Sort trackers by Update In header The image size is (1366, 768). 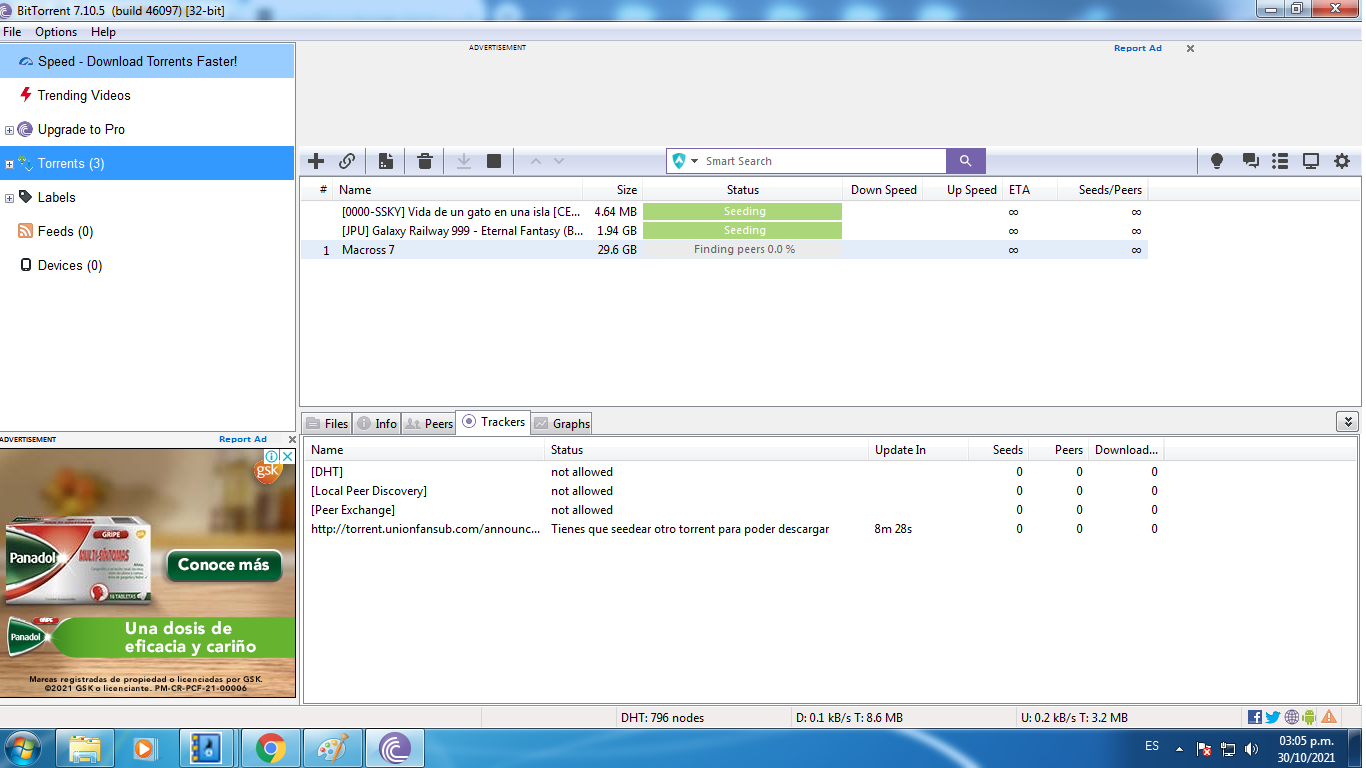[918, 450]
